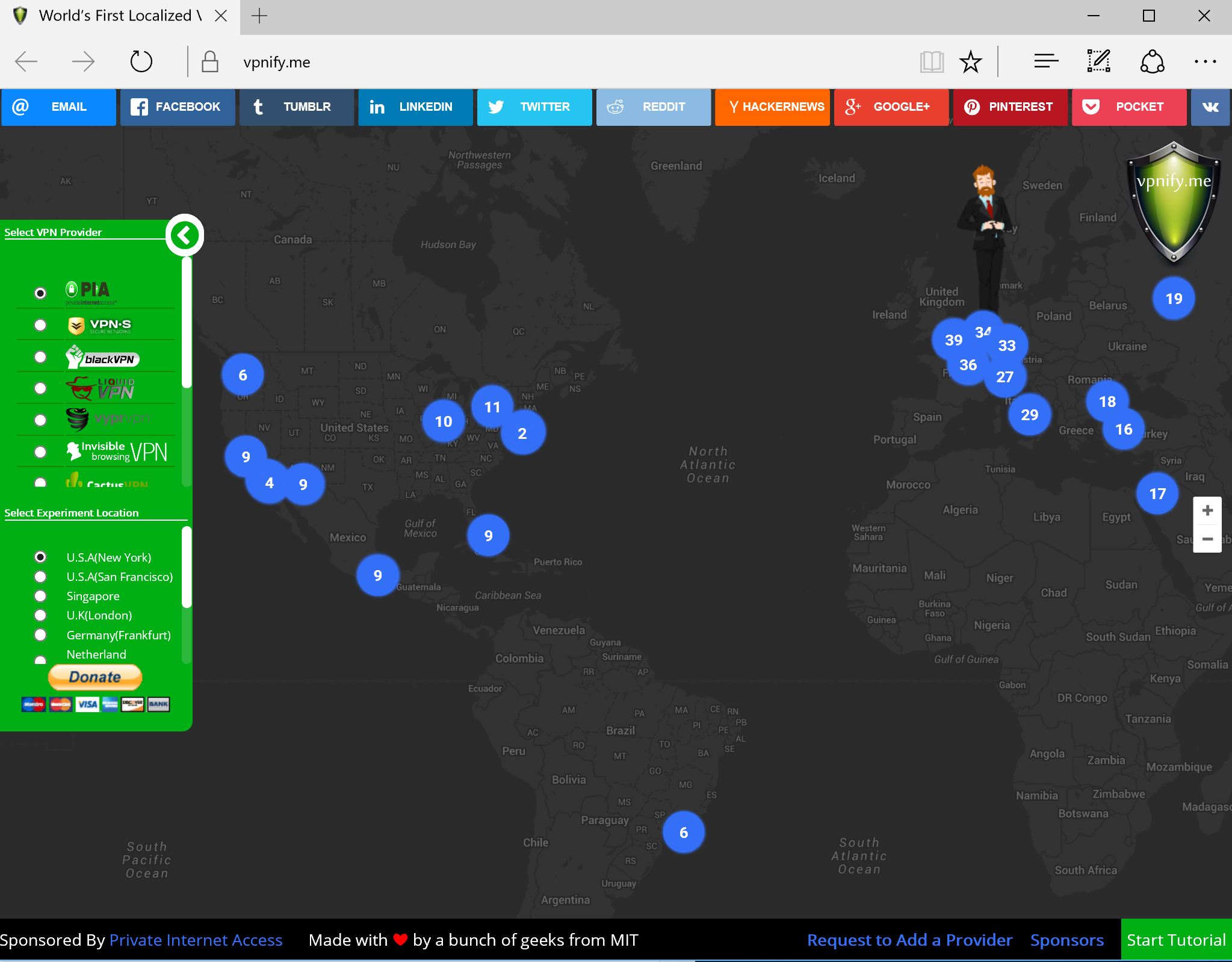This screenshot has width=1232, height=962.
Task: Share page on Reddit
Action: (654, 107)
